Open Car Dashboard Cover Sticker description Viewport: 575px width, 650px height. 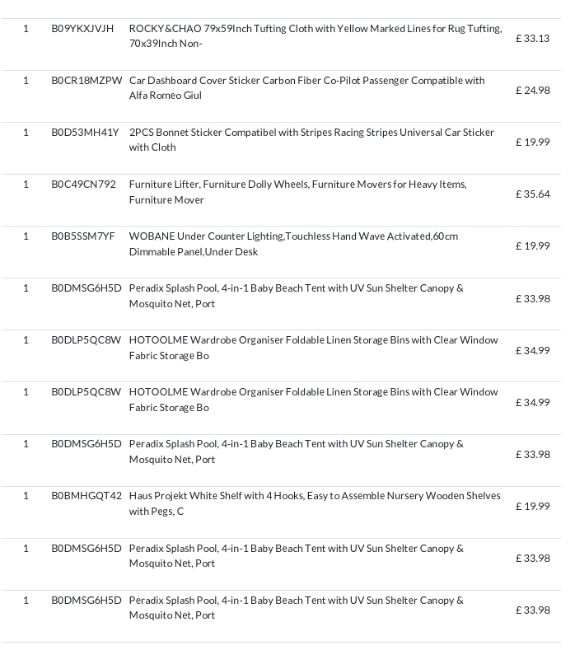[307, 88]
